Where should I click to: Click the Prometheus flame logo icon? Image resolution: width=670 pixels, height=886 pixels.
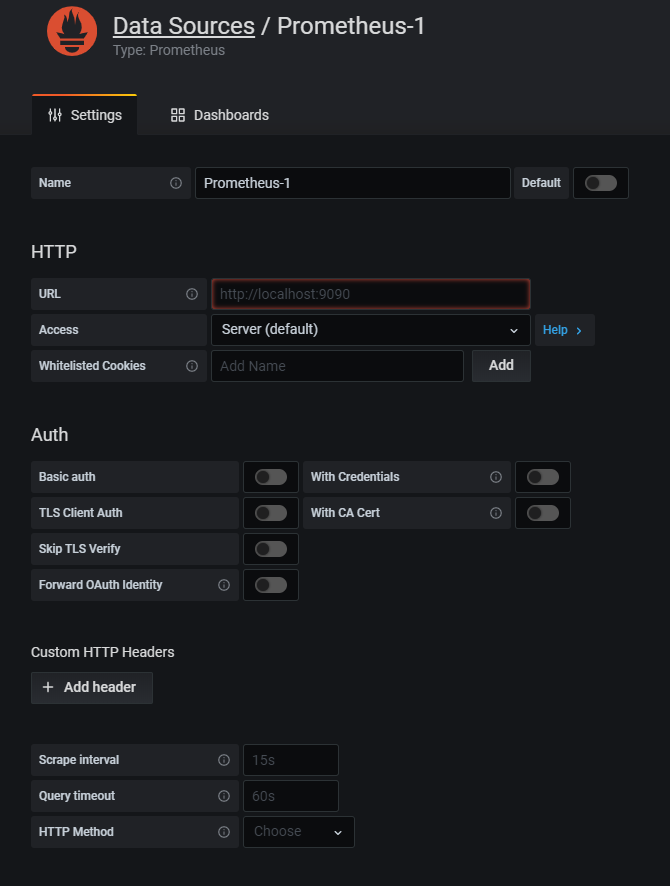72,31
